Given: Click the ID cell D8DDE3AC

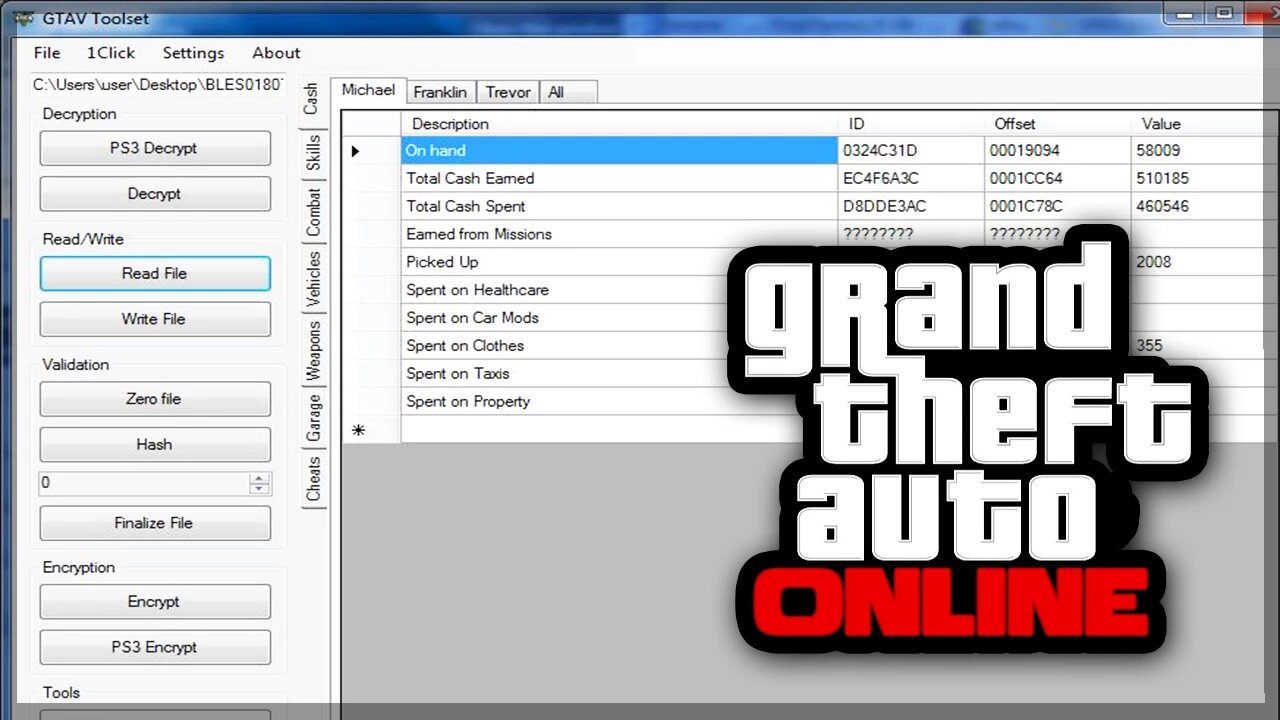Looking at the screenshot, I should [911, 207].
